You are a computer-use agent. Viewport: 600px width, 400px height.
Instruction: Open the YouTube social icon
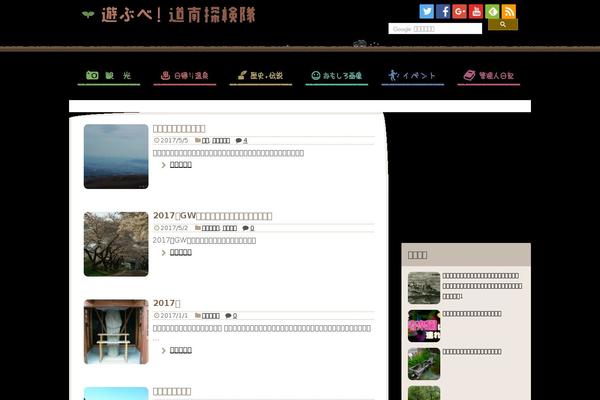476,11
